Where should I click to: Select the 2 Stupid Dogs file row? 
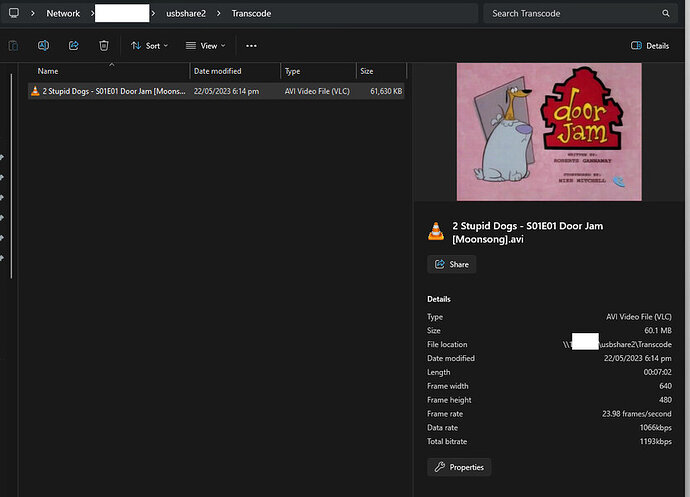[x=216, y=91]
